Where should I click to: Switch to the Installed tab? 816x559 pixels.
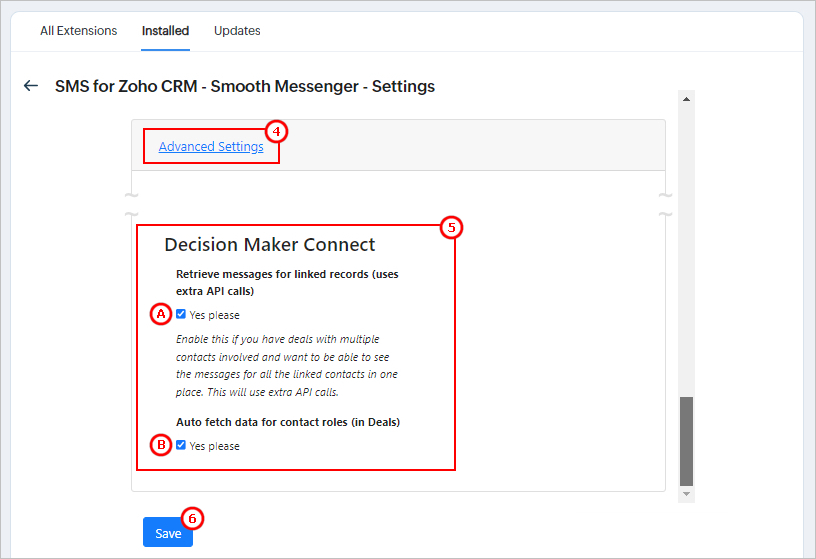[165, 31]
